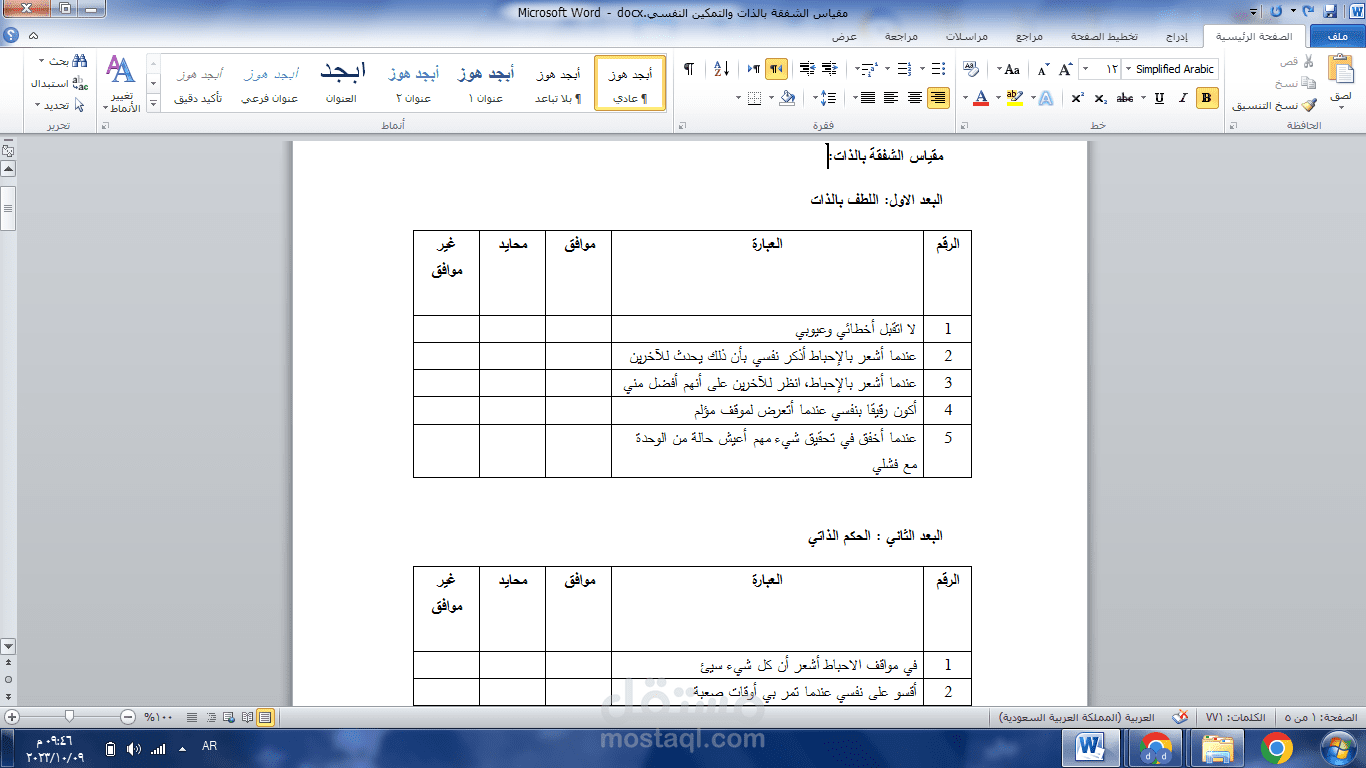1366x768 pixels.
Task: Click the Cut (قص) scissors icon
Action: click(x=1307, y=62)
